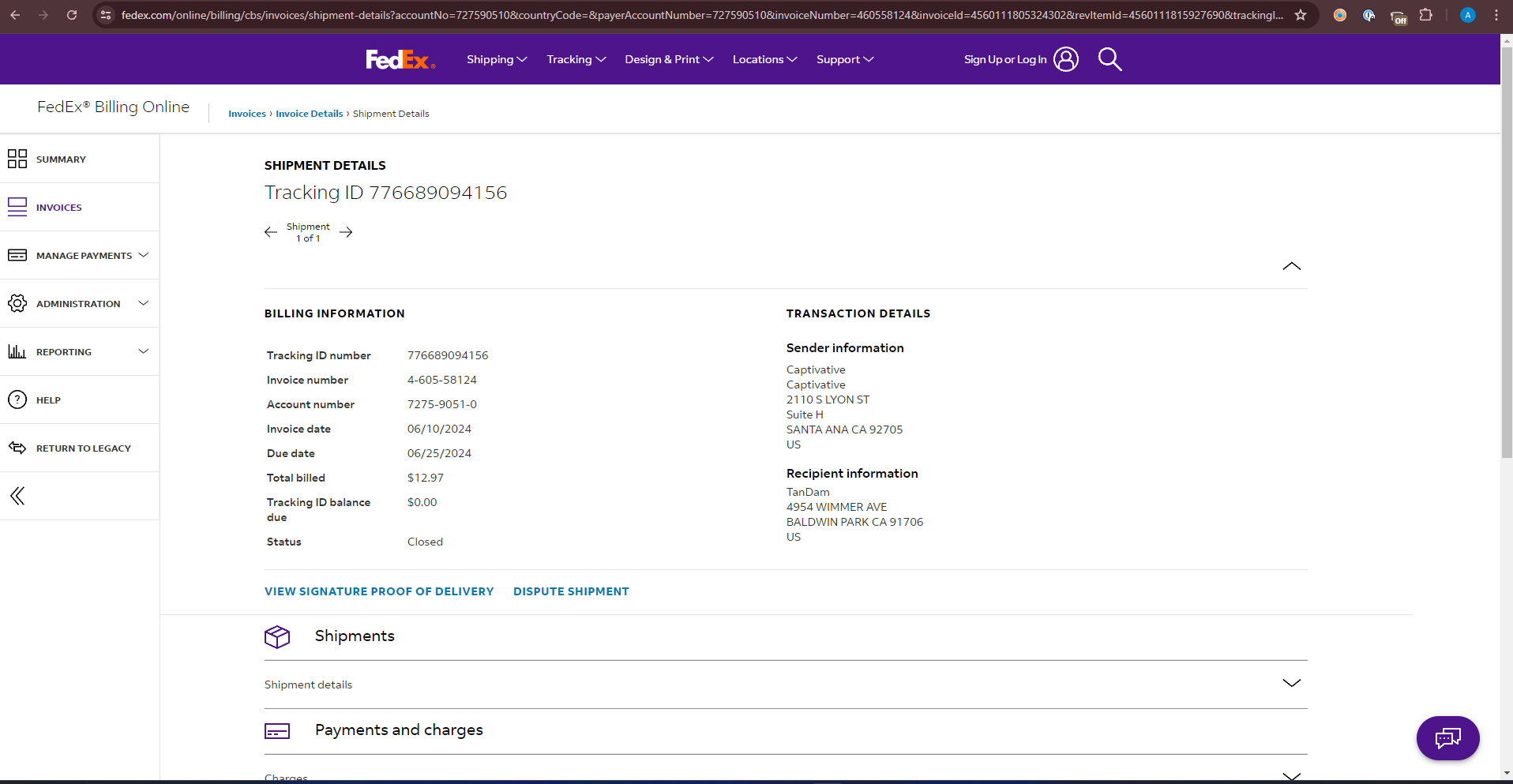Click the Closed status value
Viewport: 1513px width, 784px height.
point(425,542)
